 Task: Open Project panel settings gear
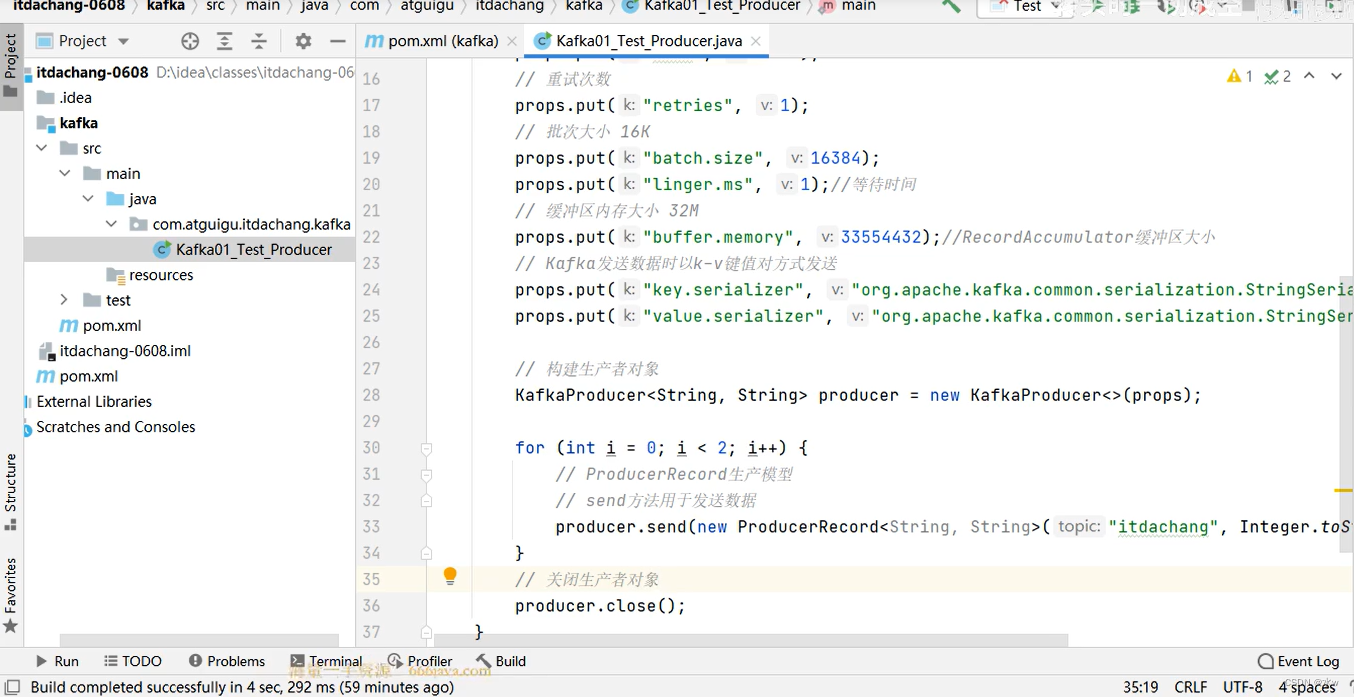click(x=304, y=41)
